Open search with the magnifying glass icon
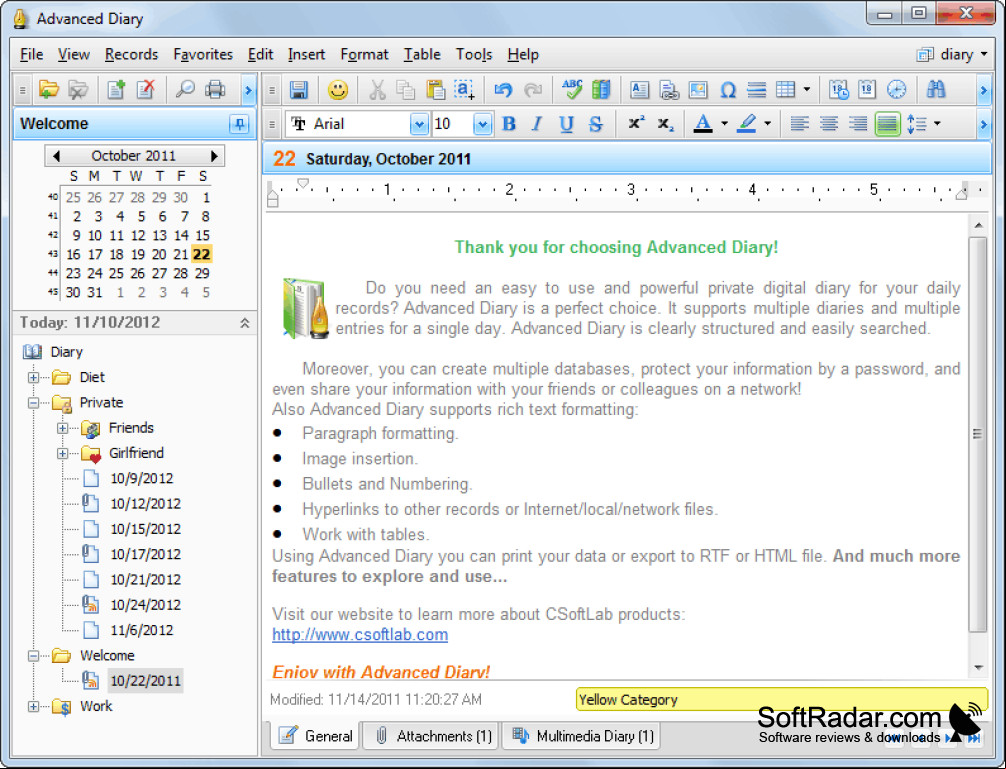This screenshot has height=769, width=1006. [x=185, y=90]
